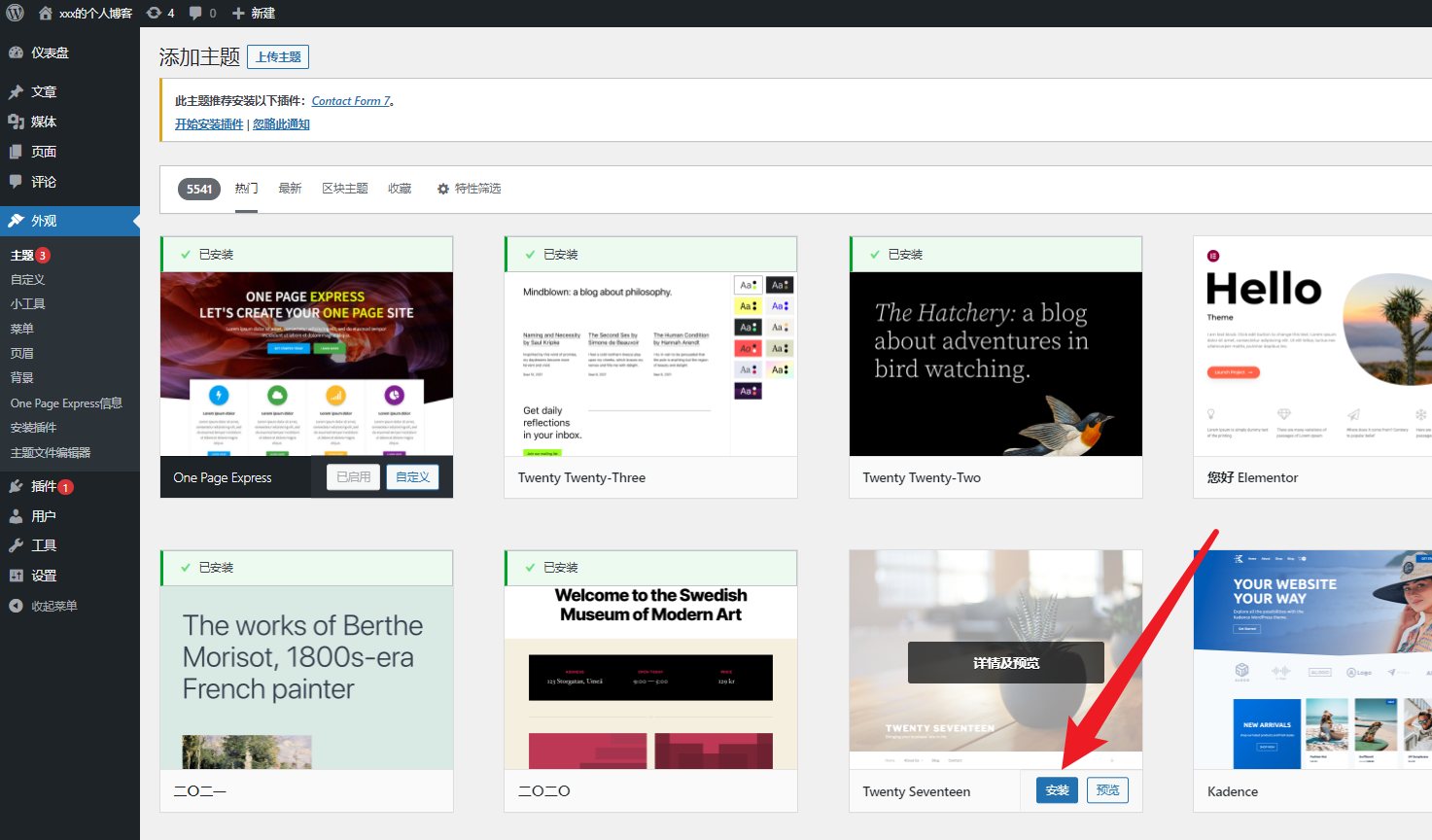1432x840 pixels.
Task: Click the Twenty Twenty-Two theme name
Action: coord(922,477)
